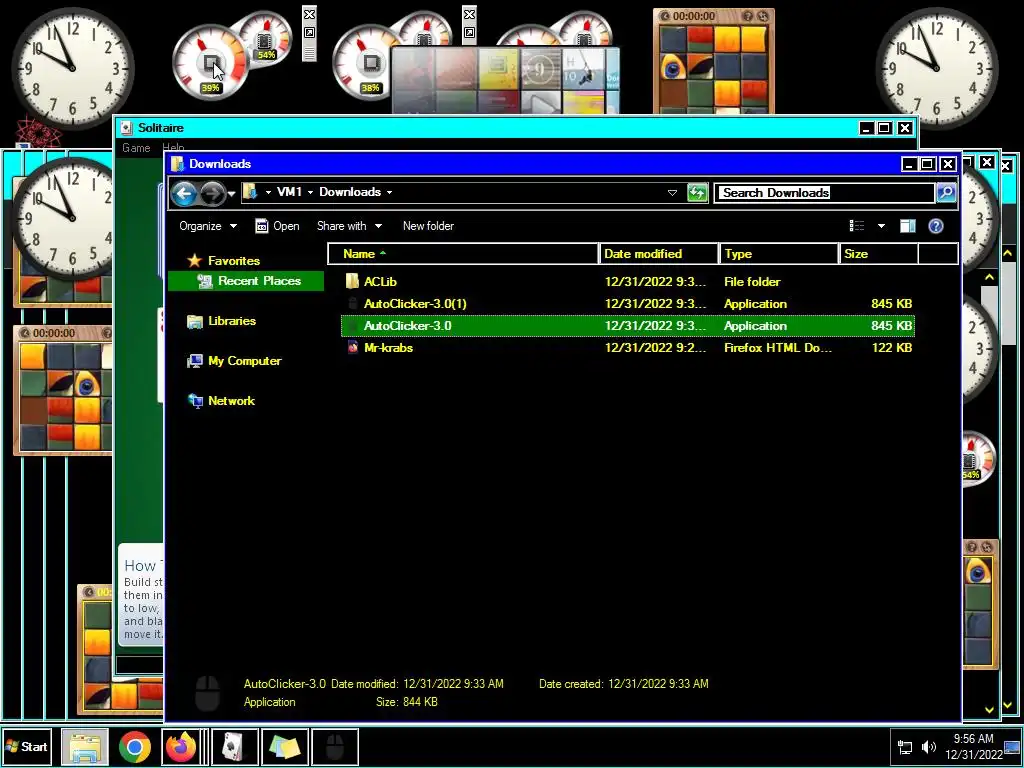Select Mr-krabs HTML document
Viewport: 1024px width, 768px height.
[x=628, y=348]
